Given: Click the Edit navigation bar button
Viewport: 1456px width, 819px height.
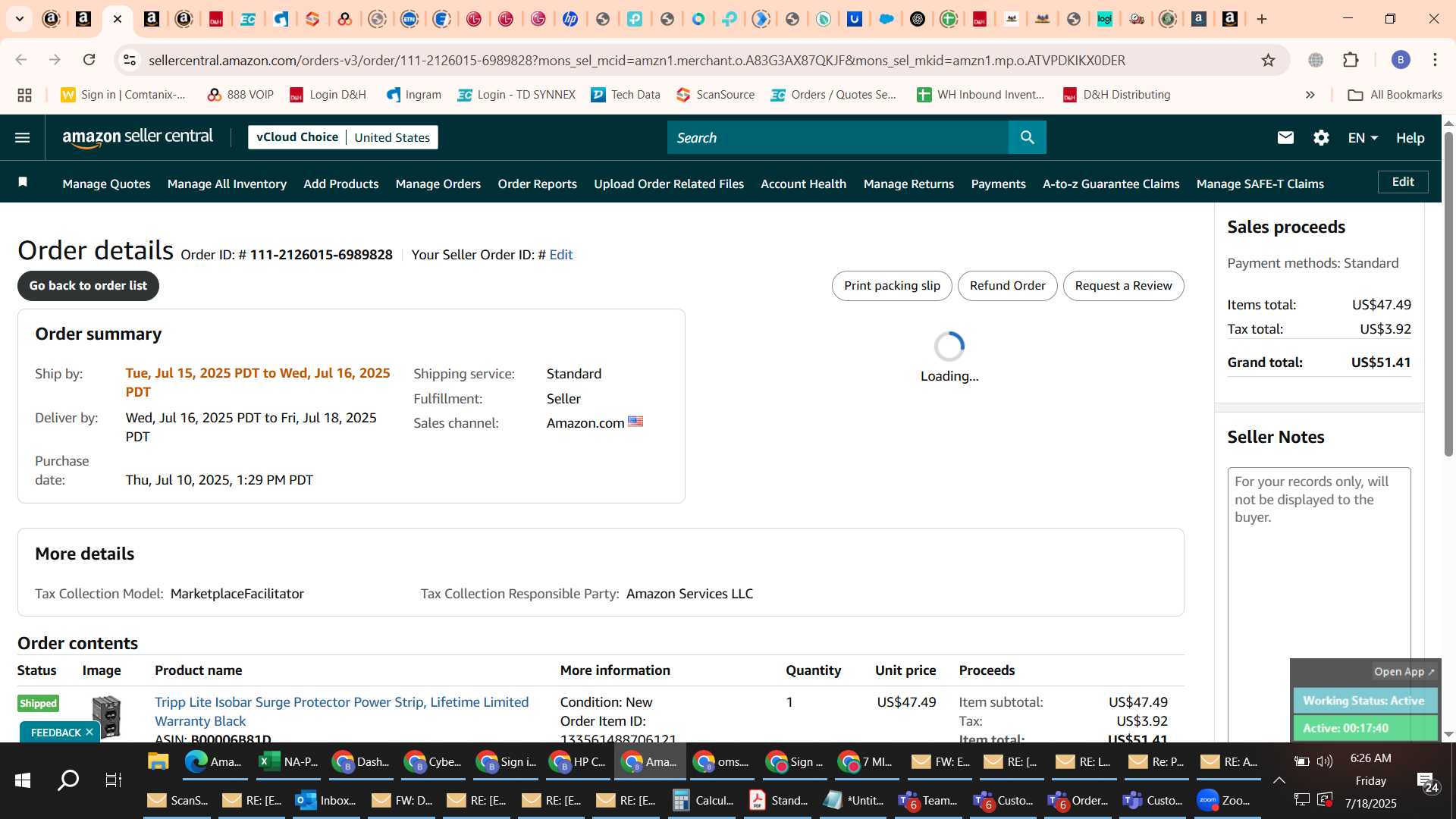Looking at the screenshot, I should point(1403,182).
